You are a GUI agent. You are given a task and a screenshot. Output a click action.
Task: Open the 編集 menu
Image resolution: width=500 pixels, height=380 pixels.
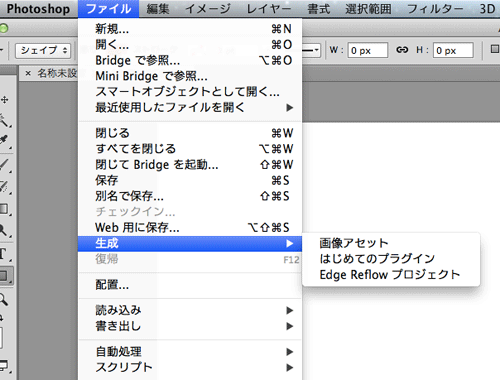point(158,9)
